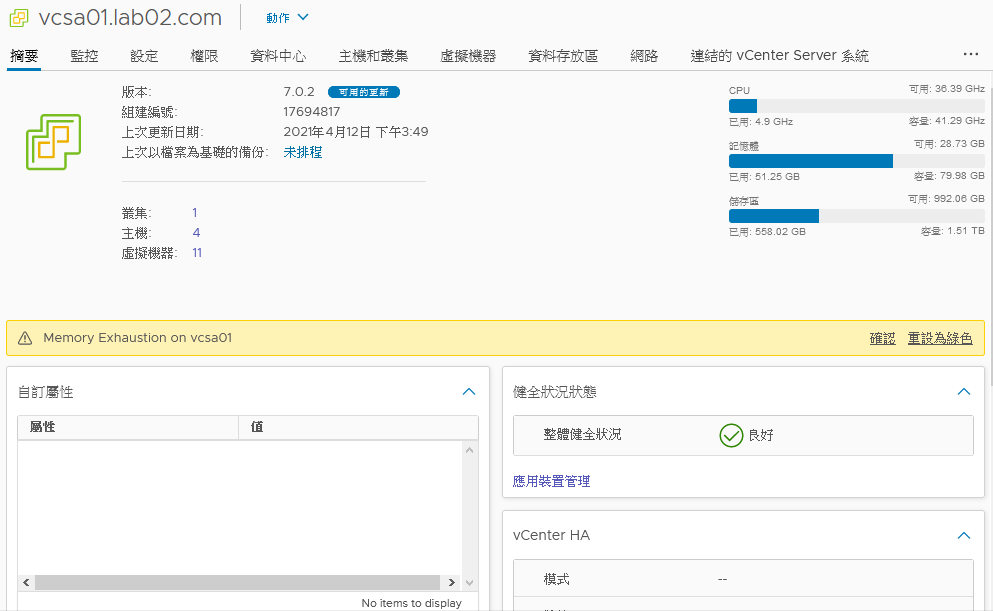Click the page vertical scrollbar
The height and width of the screenshot is (611, 993).
pos(990,237)
